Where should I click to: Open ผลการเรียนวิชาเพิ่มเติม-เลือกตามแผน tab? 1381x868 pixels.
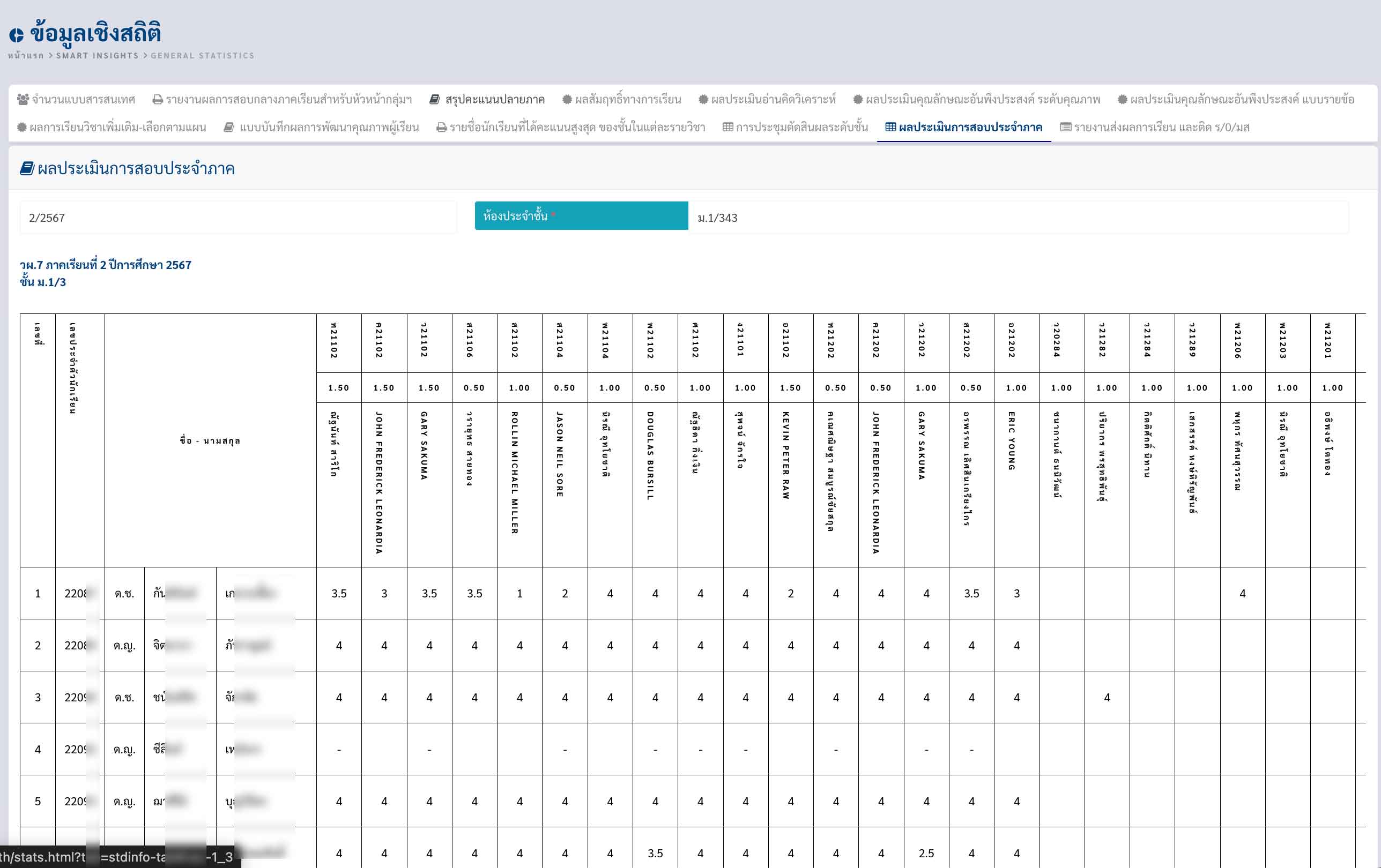(x=112, y=126)
